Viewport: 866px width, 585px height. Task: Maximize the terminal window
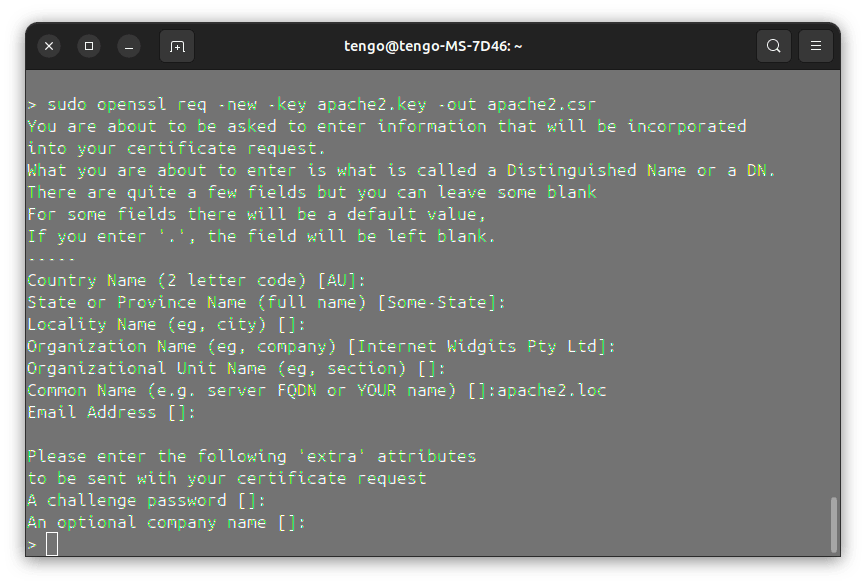coord(89,46)
